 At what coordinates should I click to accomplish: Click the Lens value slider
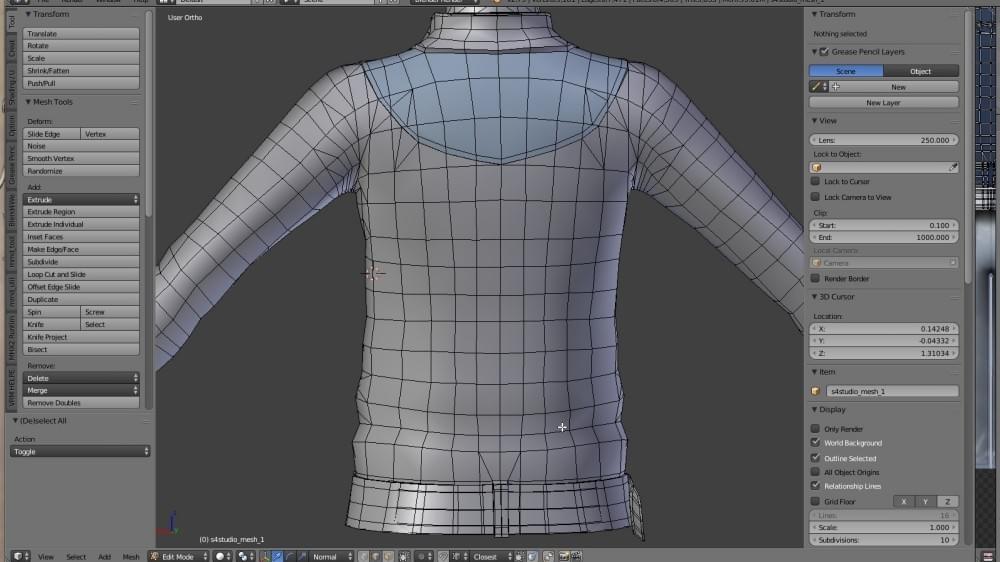(x=883, y=140)
